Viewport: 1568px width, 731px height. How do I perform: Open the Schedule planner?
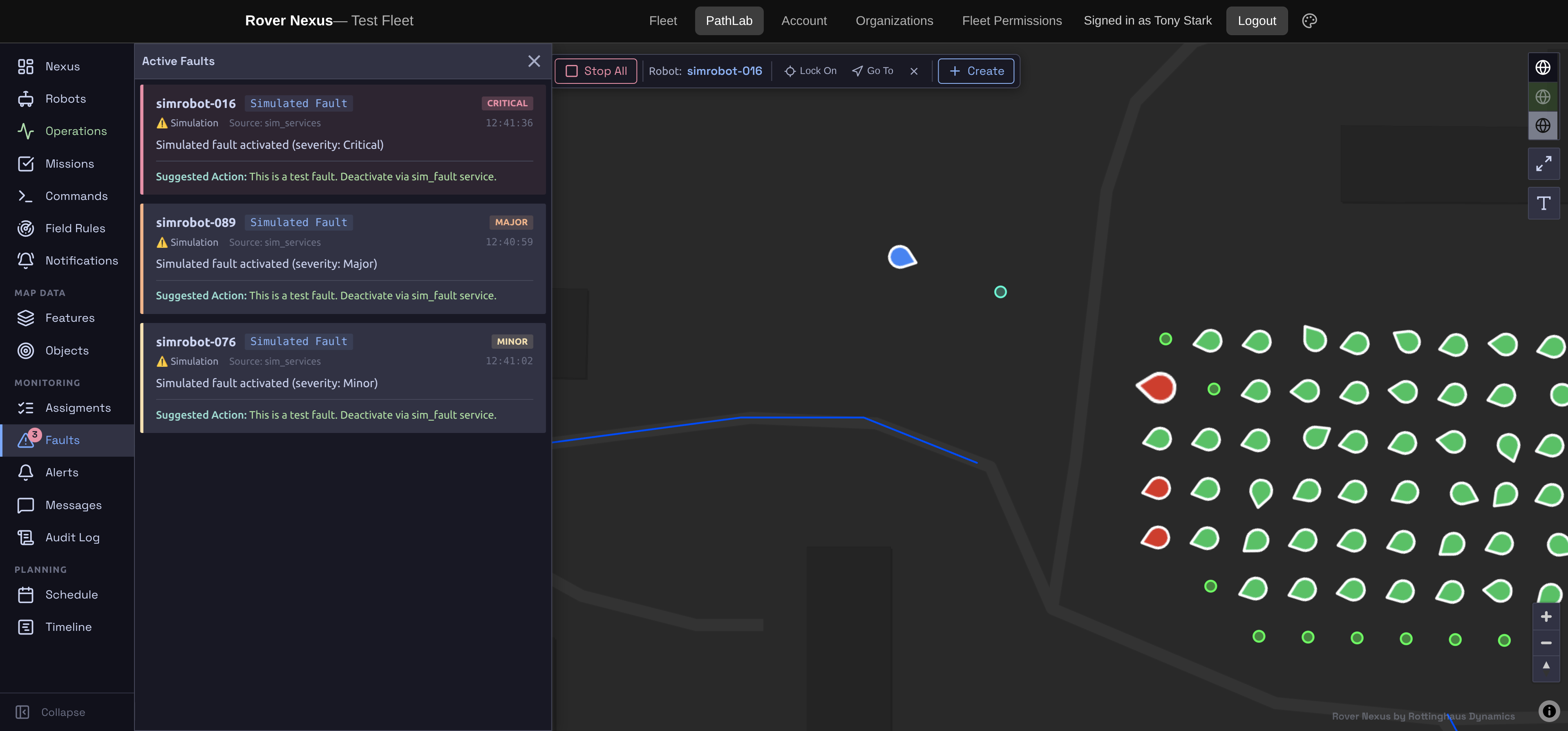tap(67, 594)
